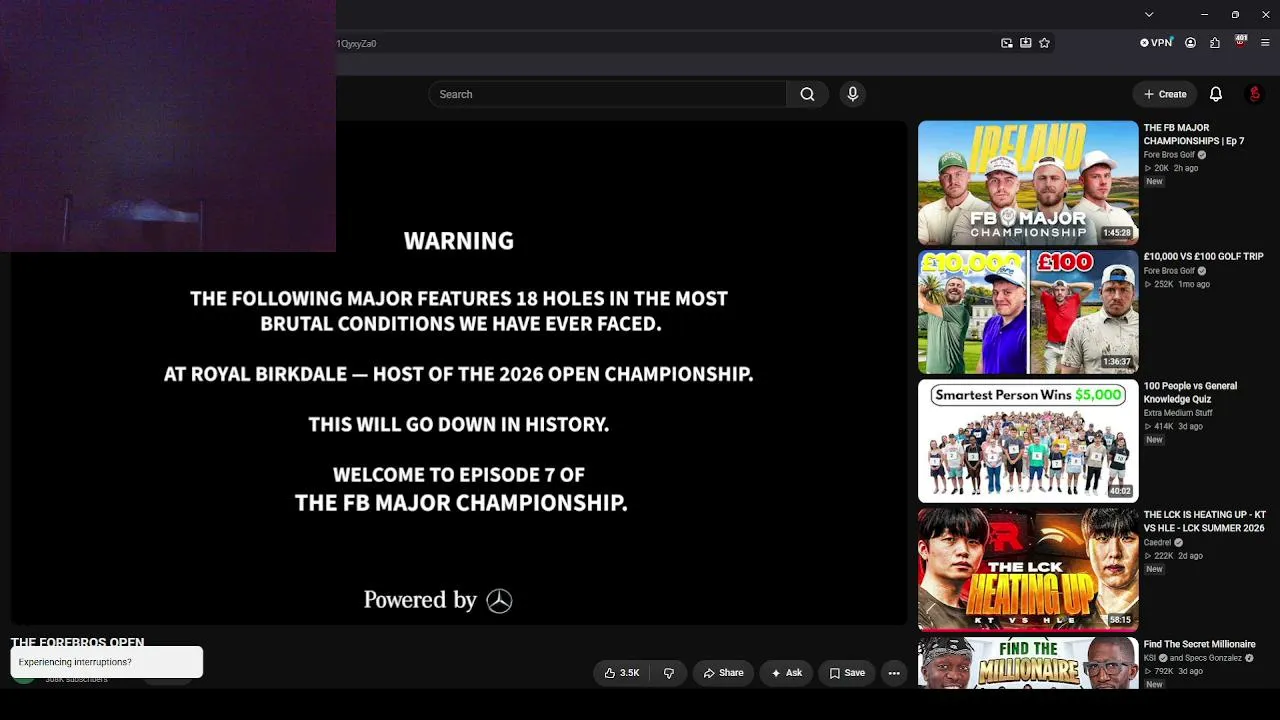Open the YouTube account avatar menu
1280x720 pixels.
click(x=1255, y=94)
